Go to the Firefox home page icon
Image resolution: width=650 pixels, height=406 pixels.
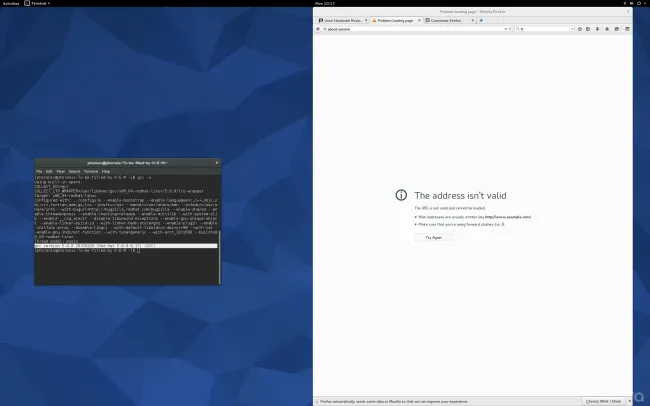pyautogui.click(x=607, y=29)
